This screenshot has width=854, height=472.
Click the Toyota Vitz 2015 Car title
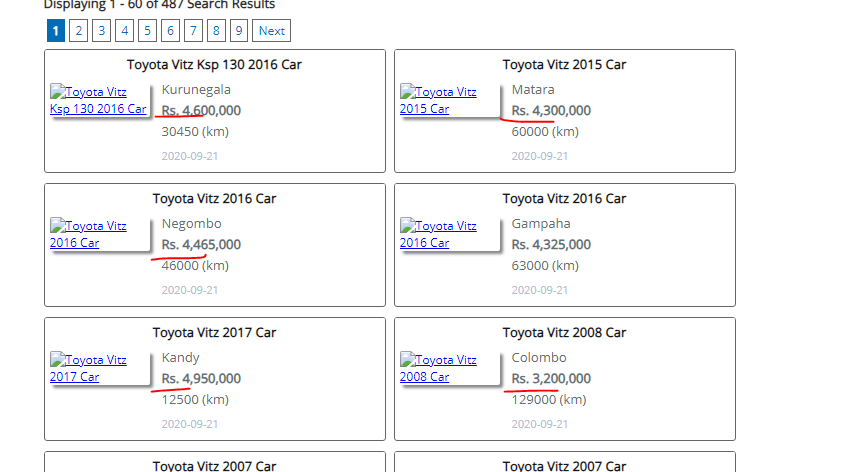(564, 65)
